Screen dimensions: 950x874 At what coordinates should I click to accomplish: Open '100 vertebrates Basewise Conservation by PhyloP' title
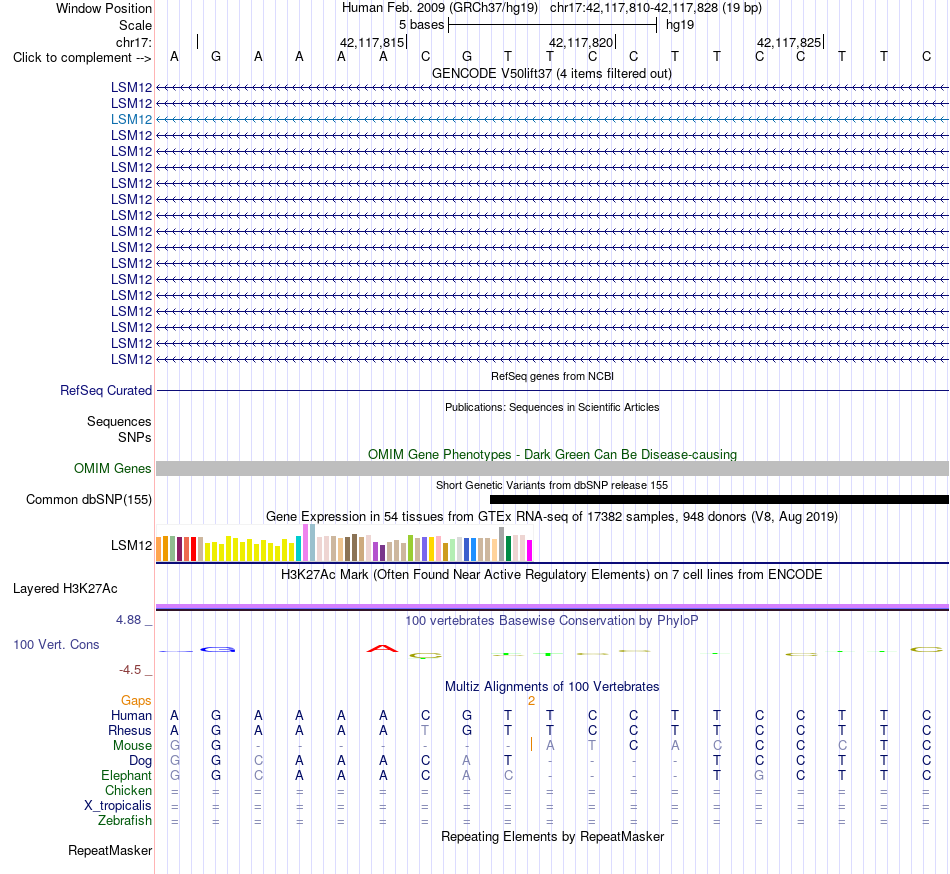552,620
